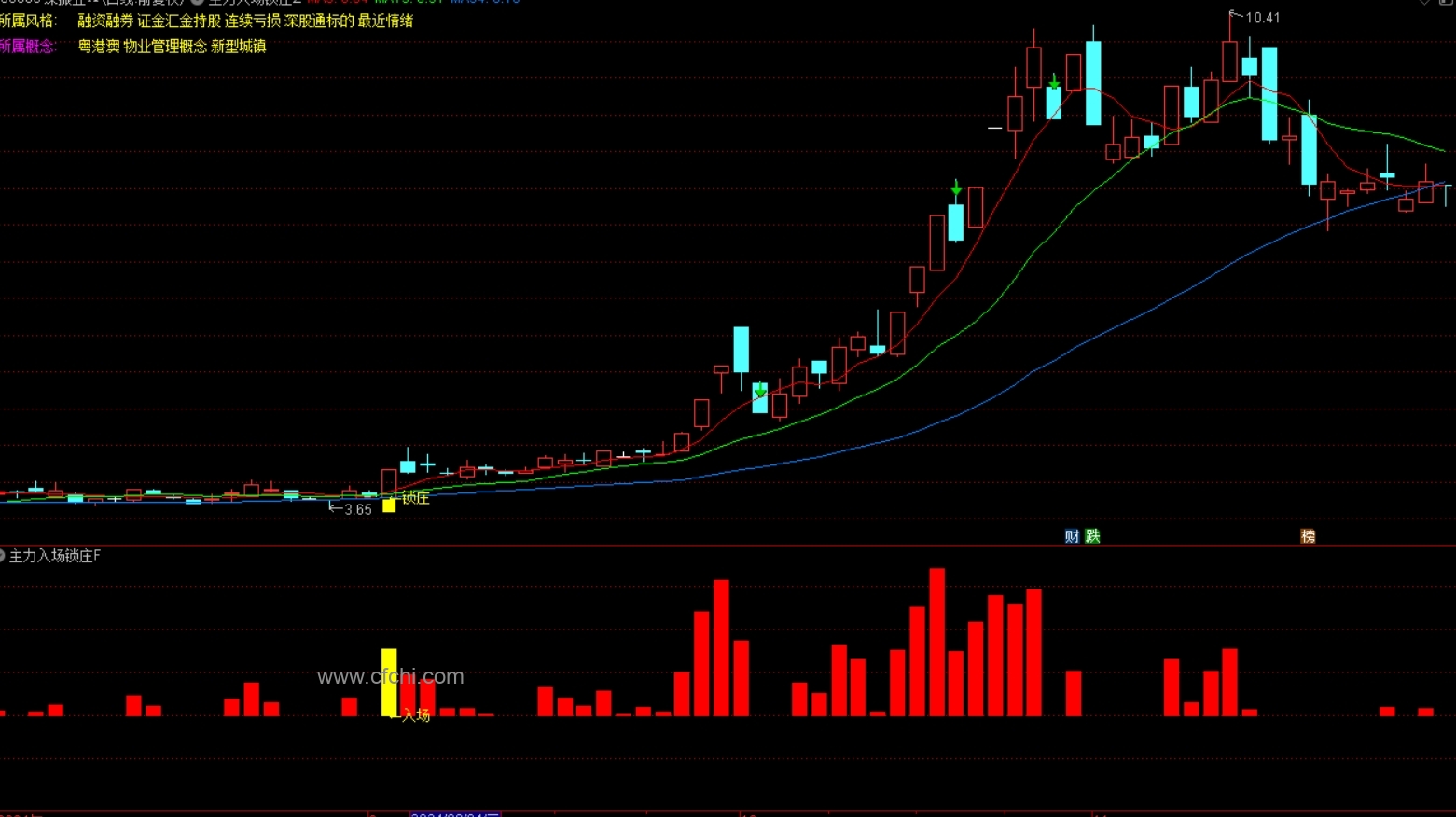Click the 连续亏损 style tag
The height and width of the screenshot is (817, 1456).
pos(253,21)
